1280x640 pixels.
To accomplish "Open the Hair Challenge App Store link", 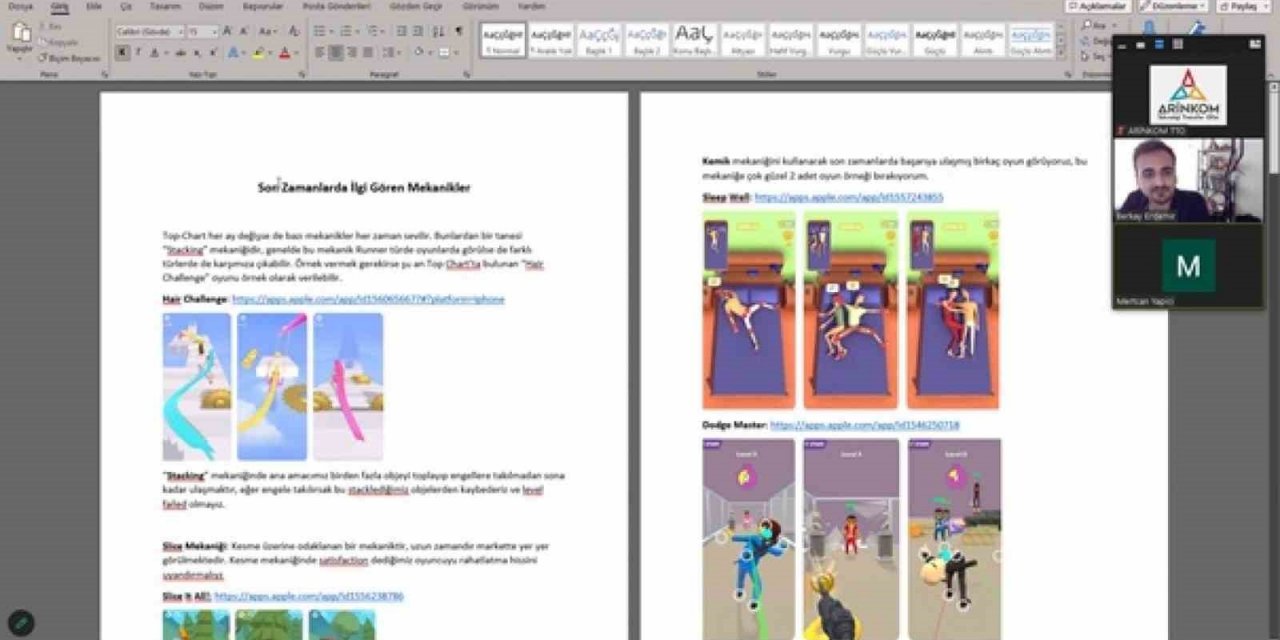I will pyautogui.click(x=368, y=299).
